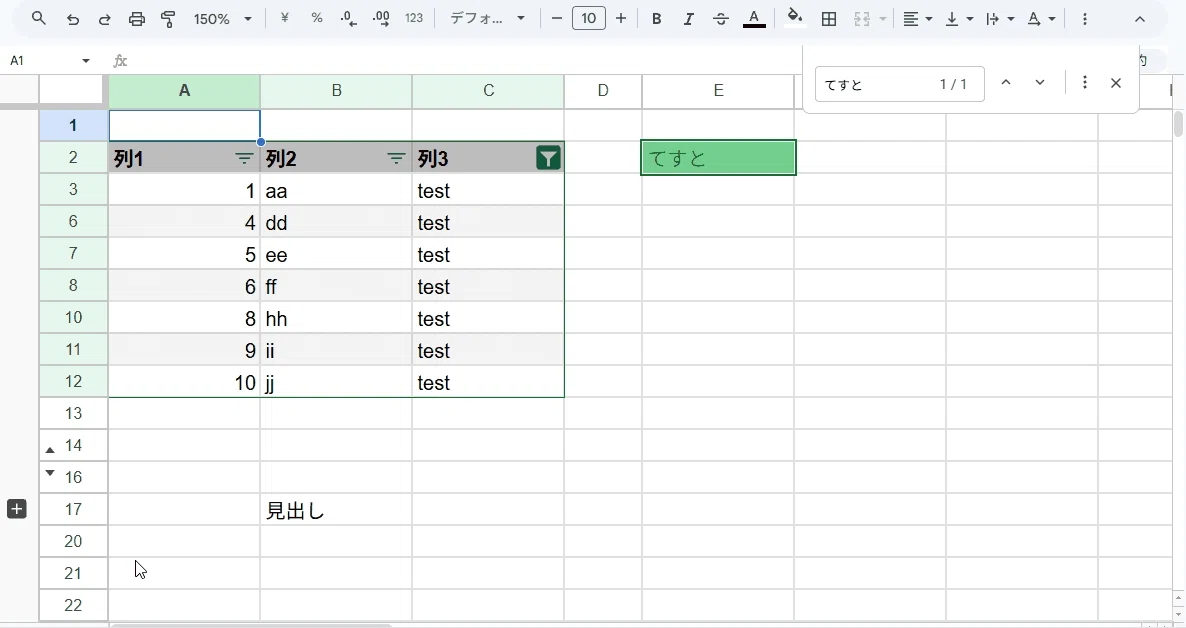This screenshot has width=1186, height=628.
Task: Select column B header
Action: tap(337, 91)
